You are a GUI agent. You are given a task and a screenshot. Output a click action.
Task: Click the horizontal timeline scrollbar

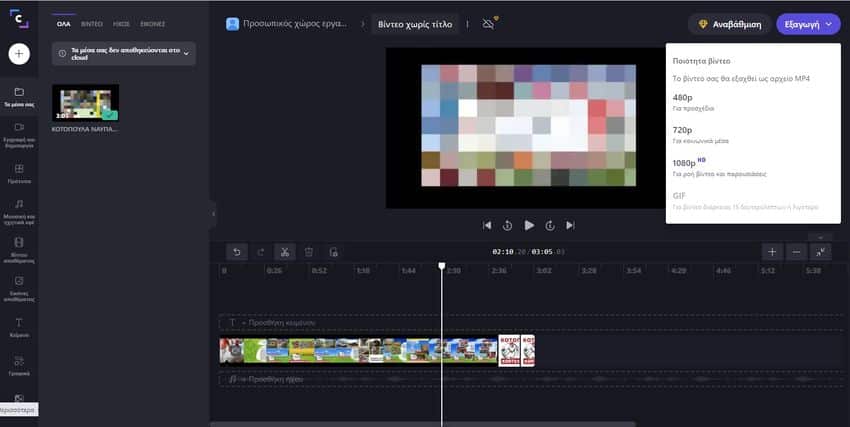point(423,424)
